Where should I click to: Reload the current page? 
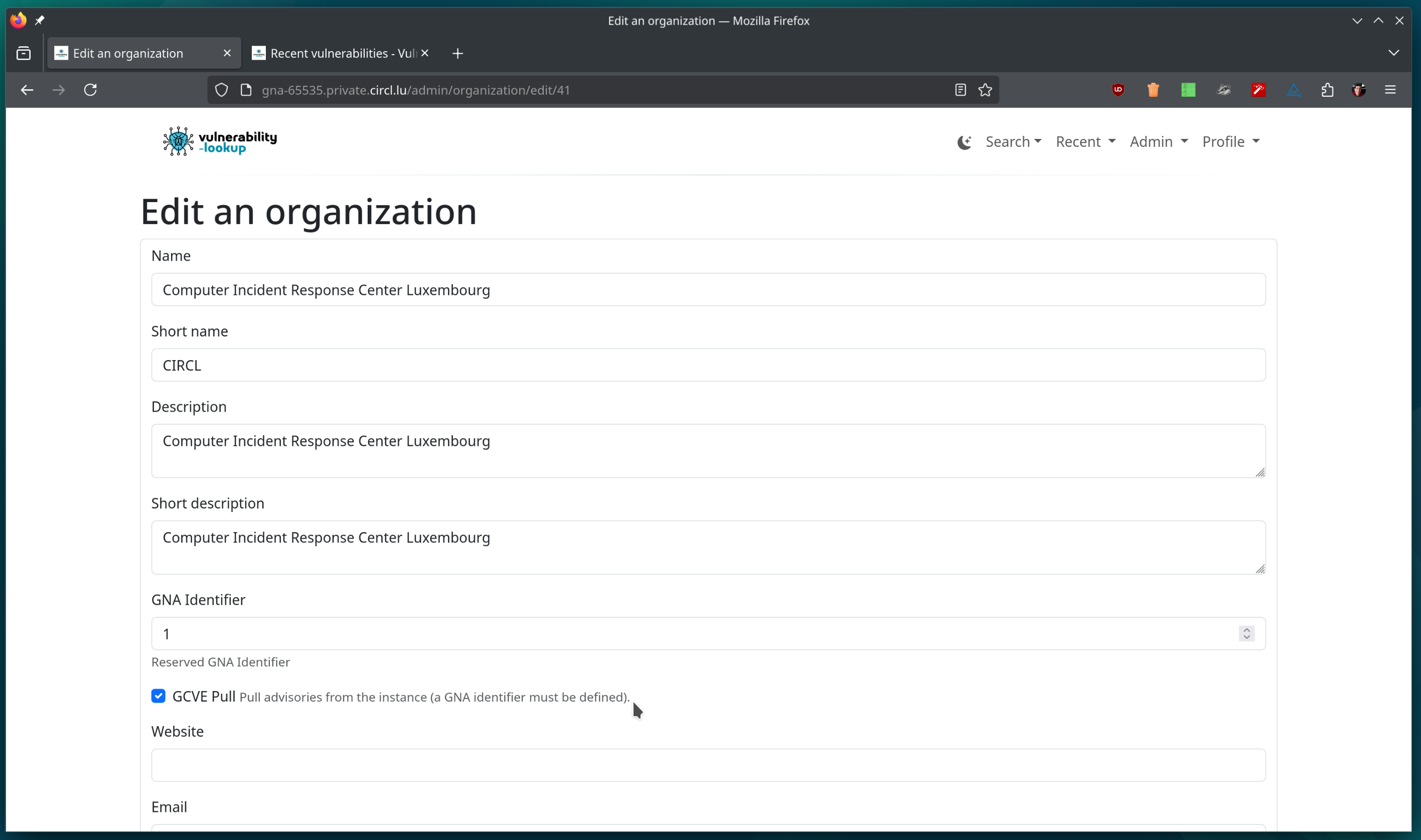tap(91, 89)
